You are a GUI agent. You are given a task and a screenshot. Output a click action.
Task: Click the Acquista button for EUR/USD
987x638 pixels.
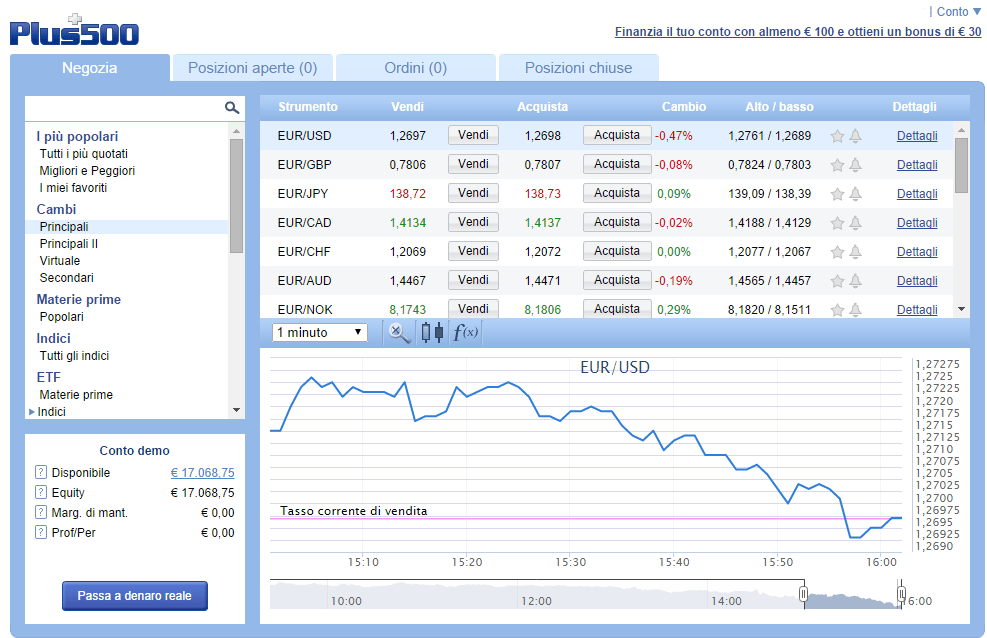point(617,135)
